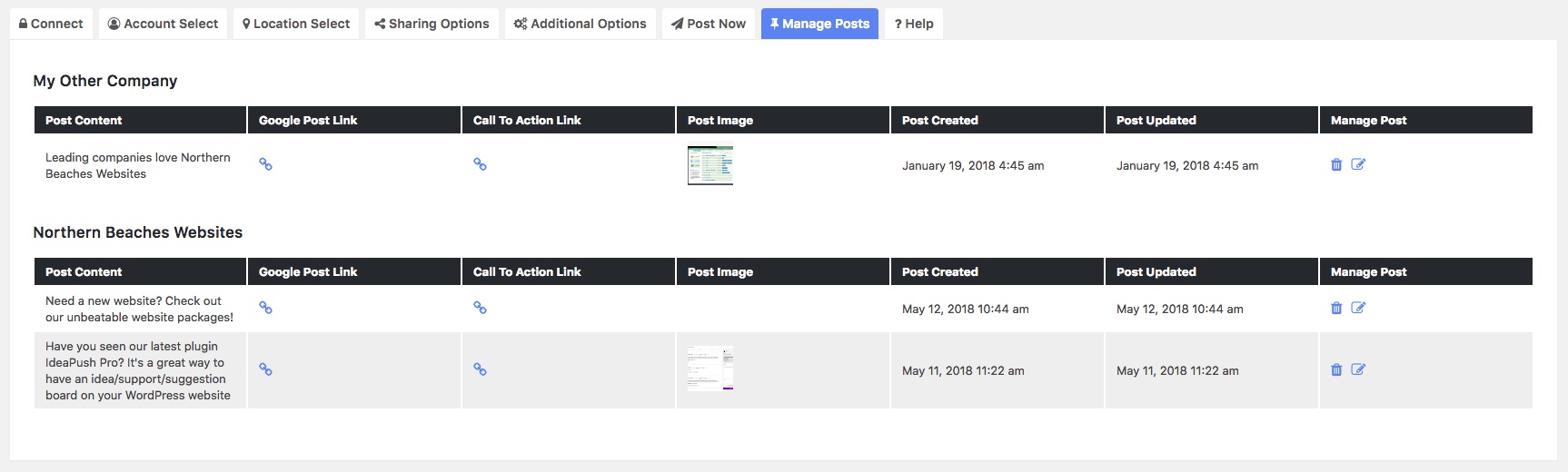Click the May 11, 2018 Post Updated date
Screen dimensions: 1568x472
coord(1177,370)
